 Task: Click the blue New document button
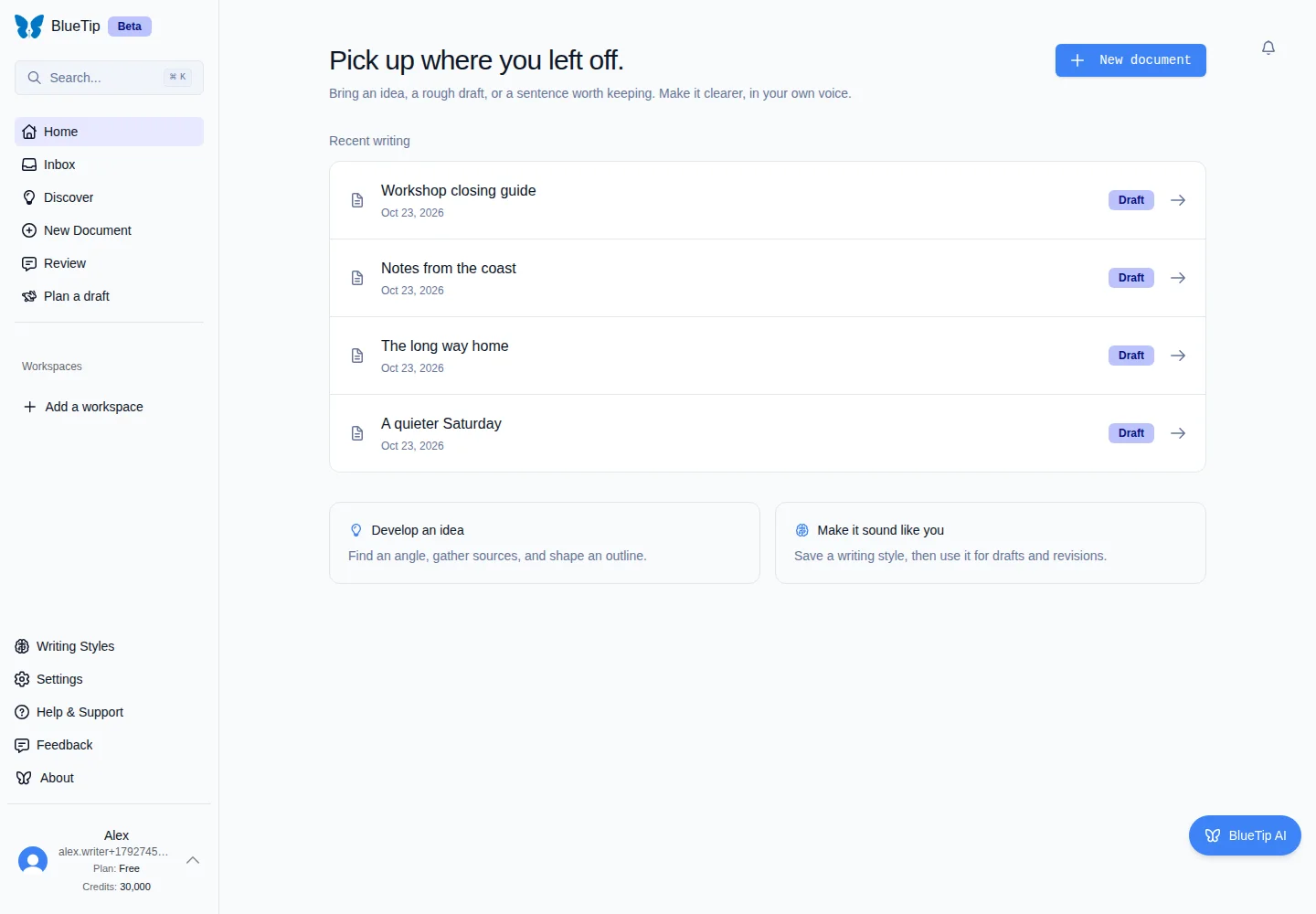click(1130, 60)
